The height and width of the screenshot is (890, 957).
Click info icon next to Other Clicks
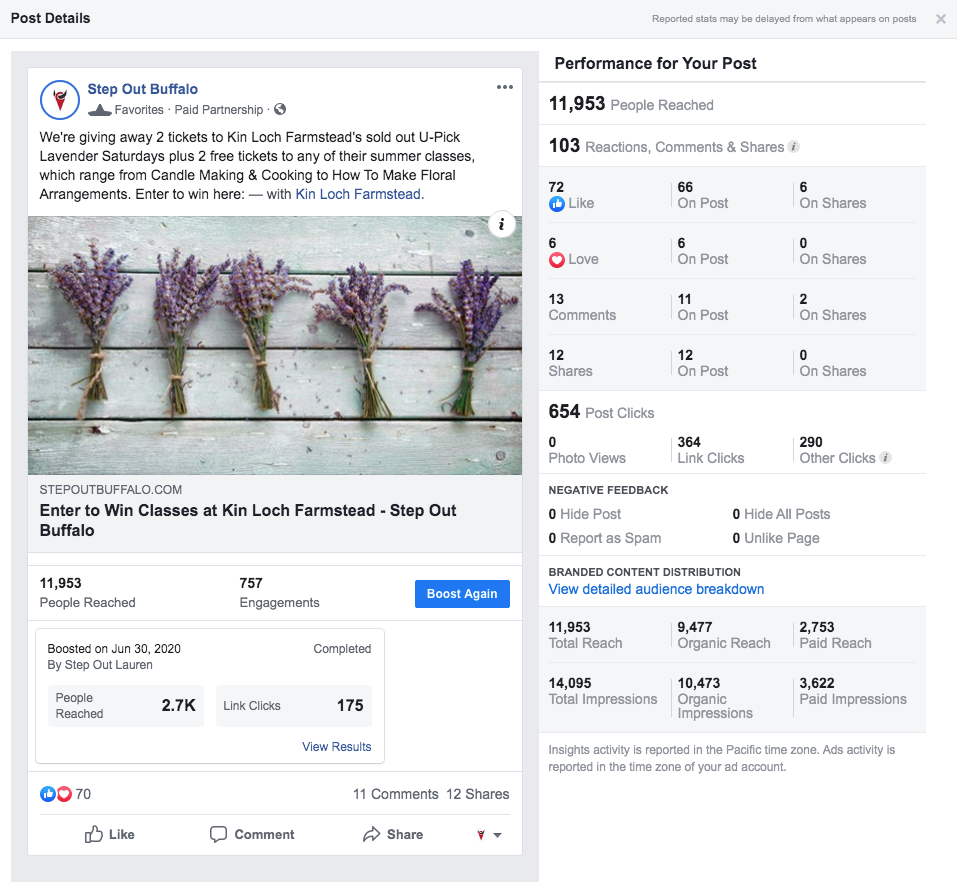886,458
